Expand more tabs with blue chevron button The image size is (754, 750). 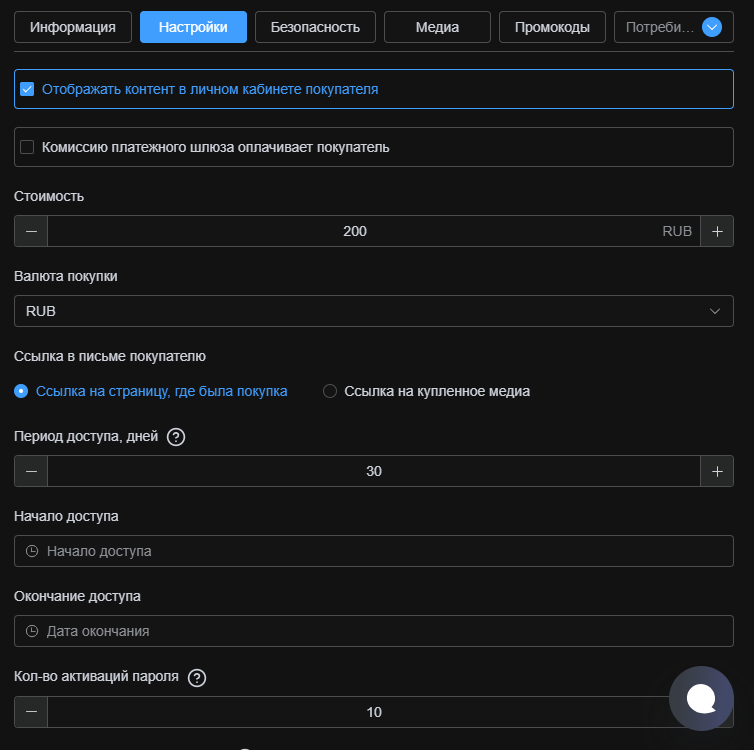712,27
